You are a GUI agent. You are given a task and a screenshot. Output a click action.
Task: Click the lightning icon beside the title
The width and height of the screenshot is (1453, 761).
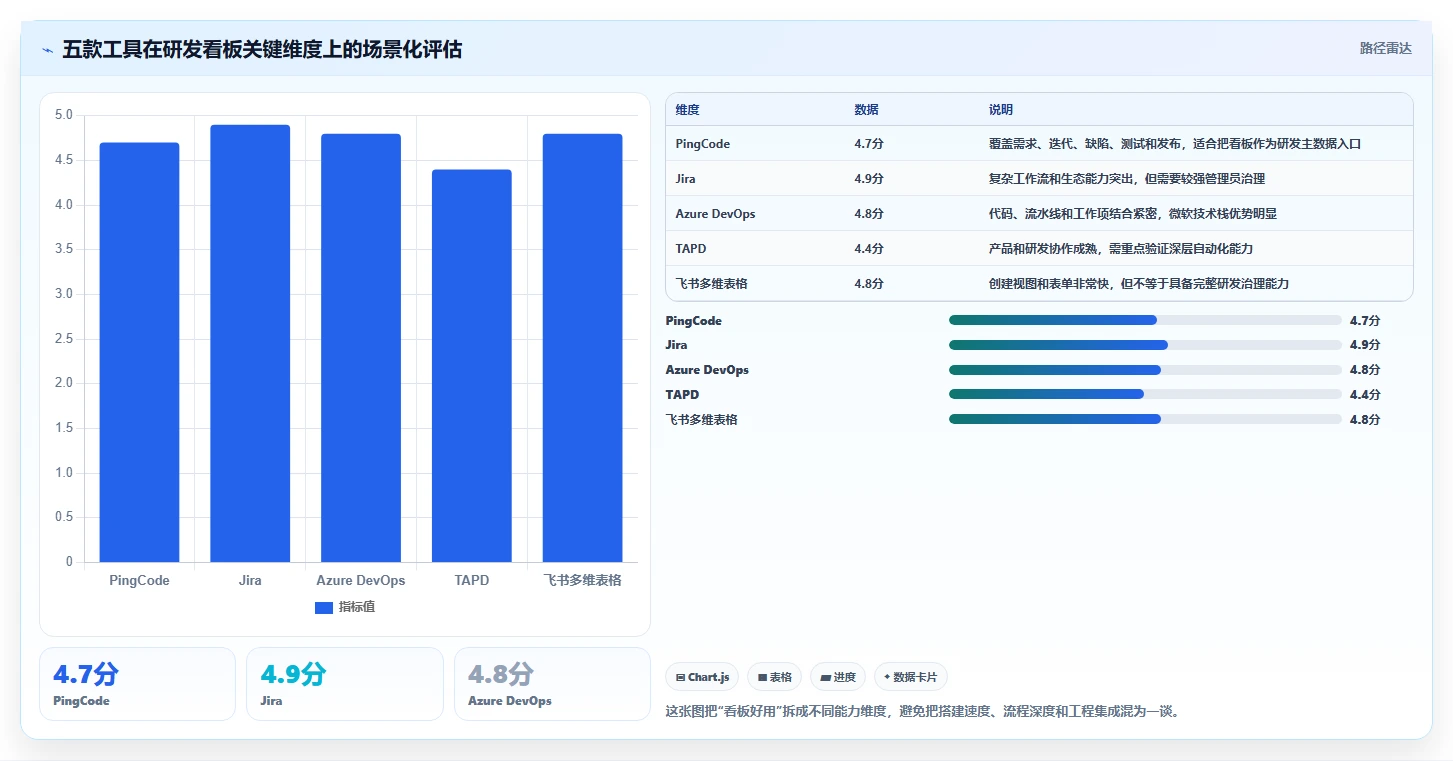(47, 50)
